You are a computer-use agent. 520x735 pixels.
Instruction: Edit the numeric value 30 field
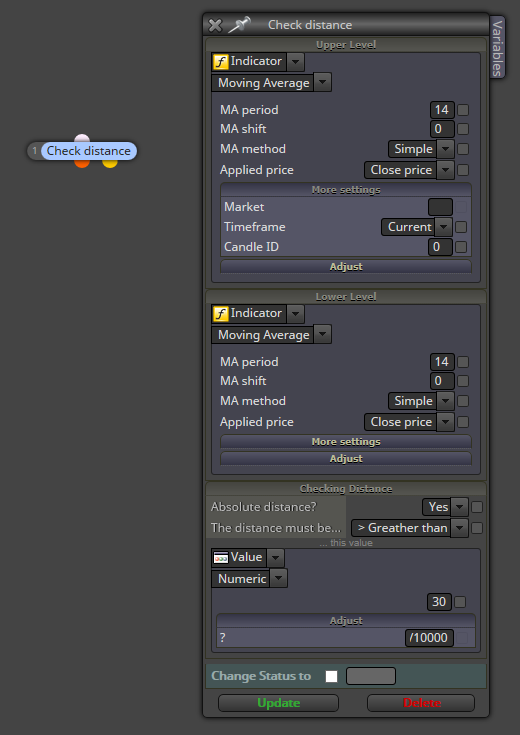[x=439, y=602]
